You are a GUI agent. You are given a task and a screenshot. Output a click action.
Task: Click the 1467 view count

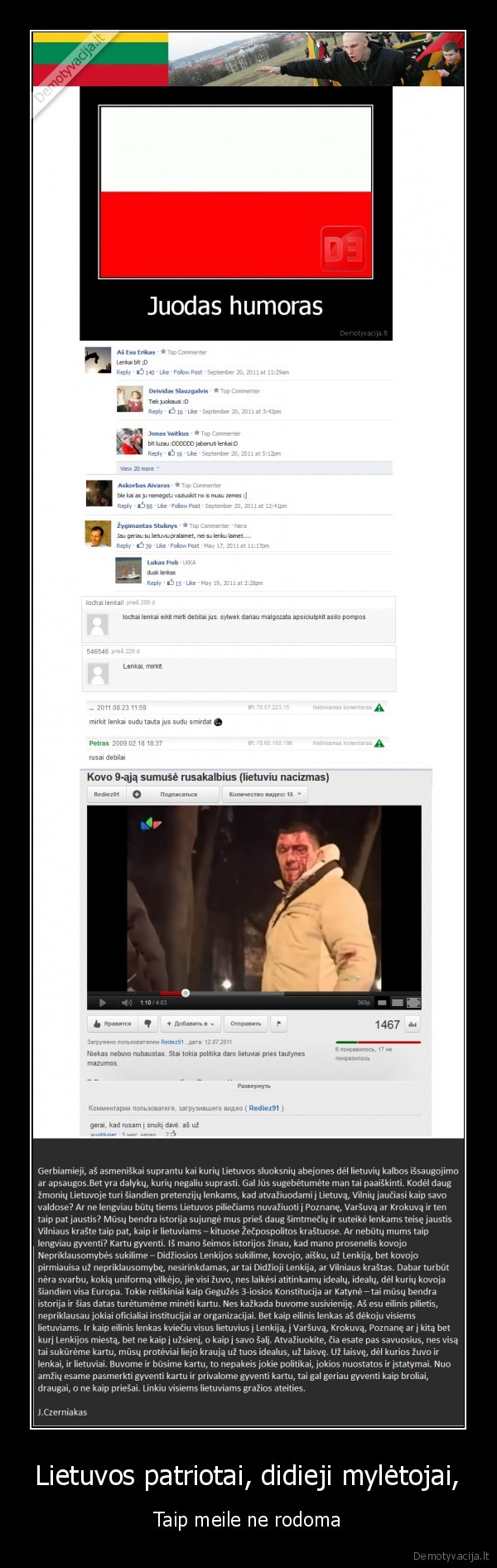387,1024
